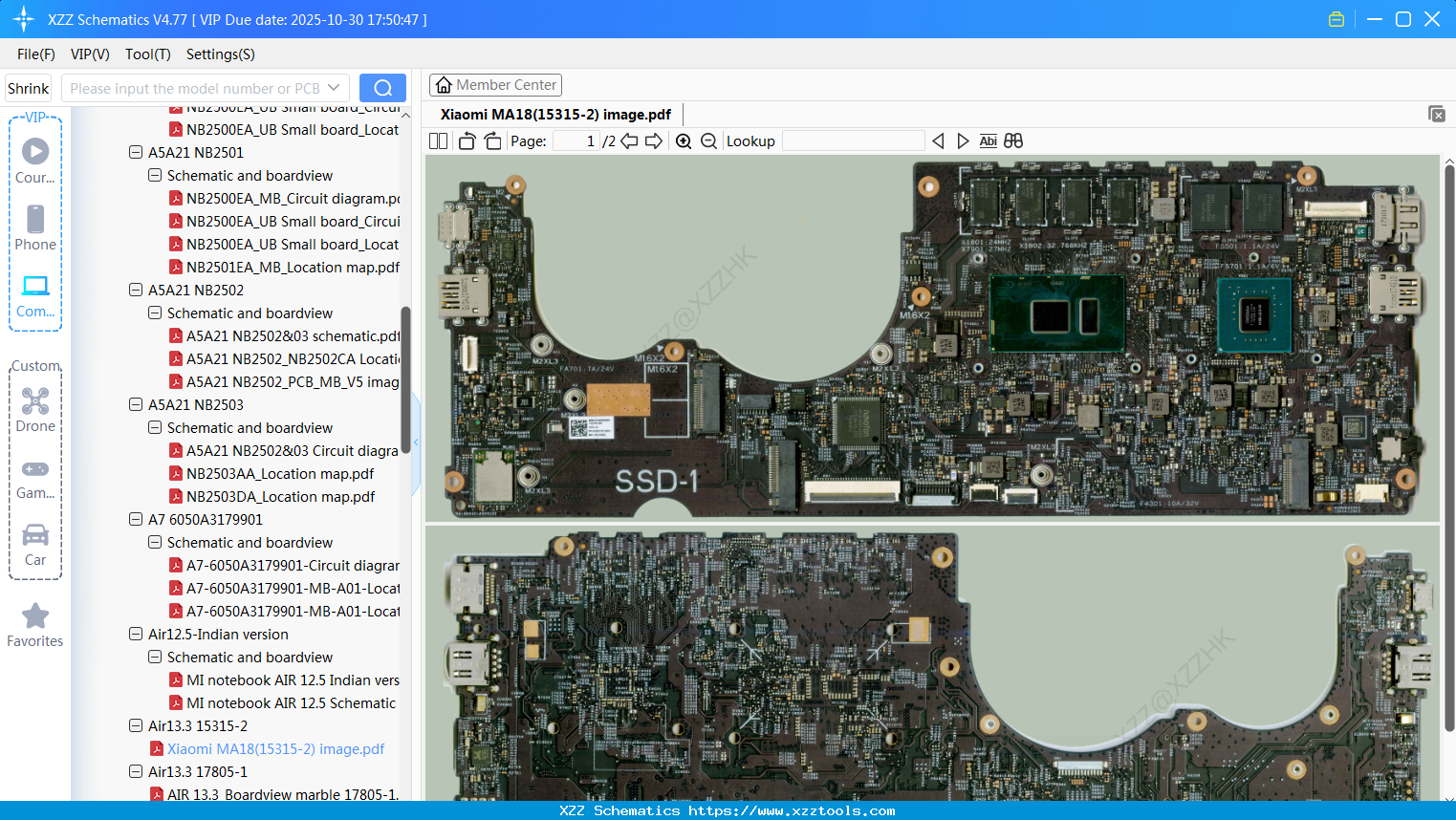Open the Drone category
The width and height of the screenshot is (1456, 820).
(x=35, y=409)
